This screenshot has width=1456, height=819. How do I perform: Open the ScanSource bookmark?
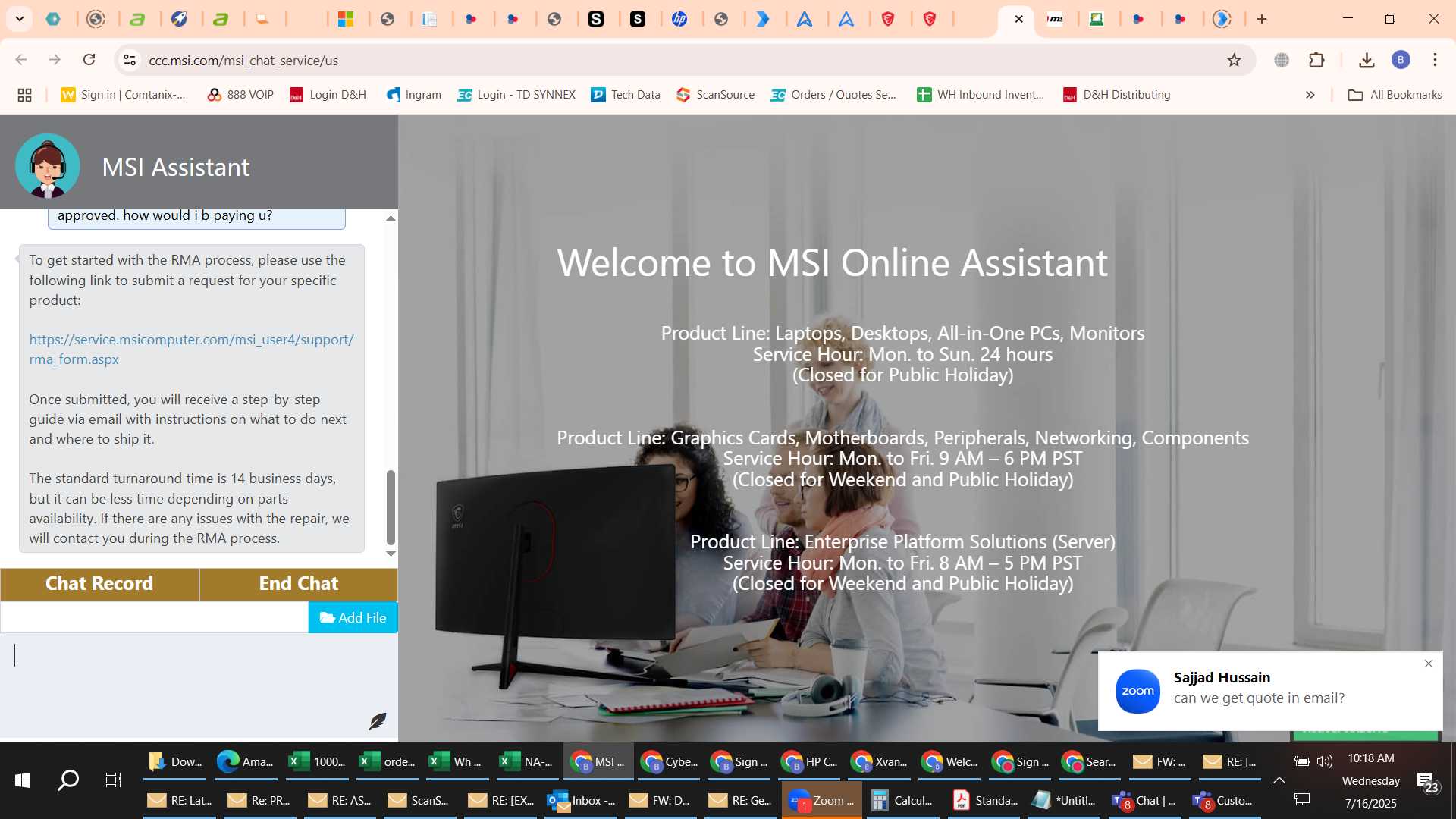(x=716, y=95)
